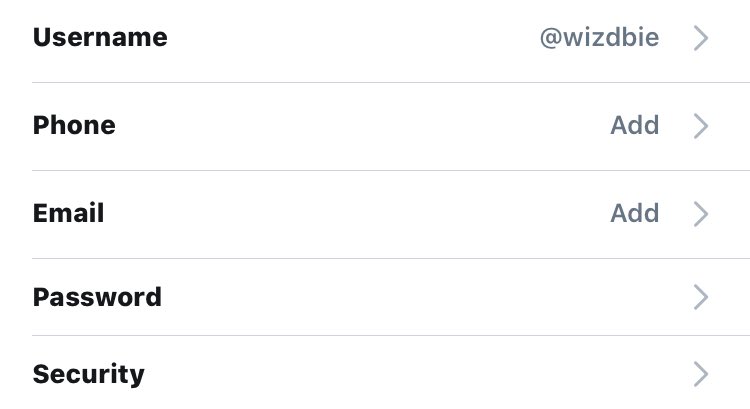The height and width of the screenshot is (409, 750).
Task: Click empty space in the Username row
Action: point(354,38)
